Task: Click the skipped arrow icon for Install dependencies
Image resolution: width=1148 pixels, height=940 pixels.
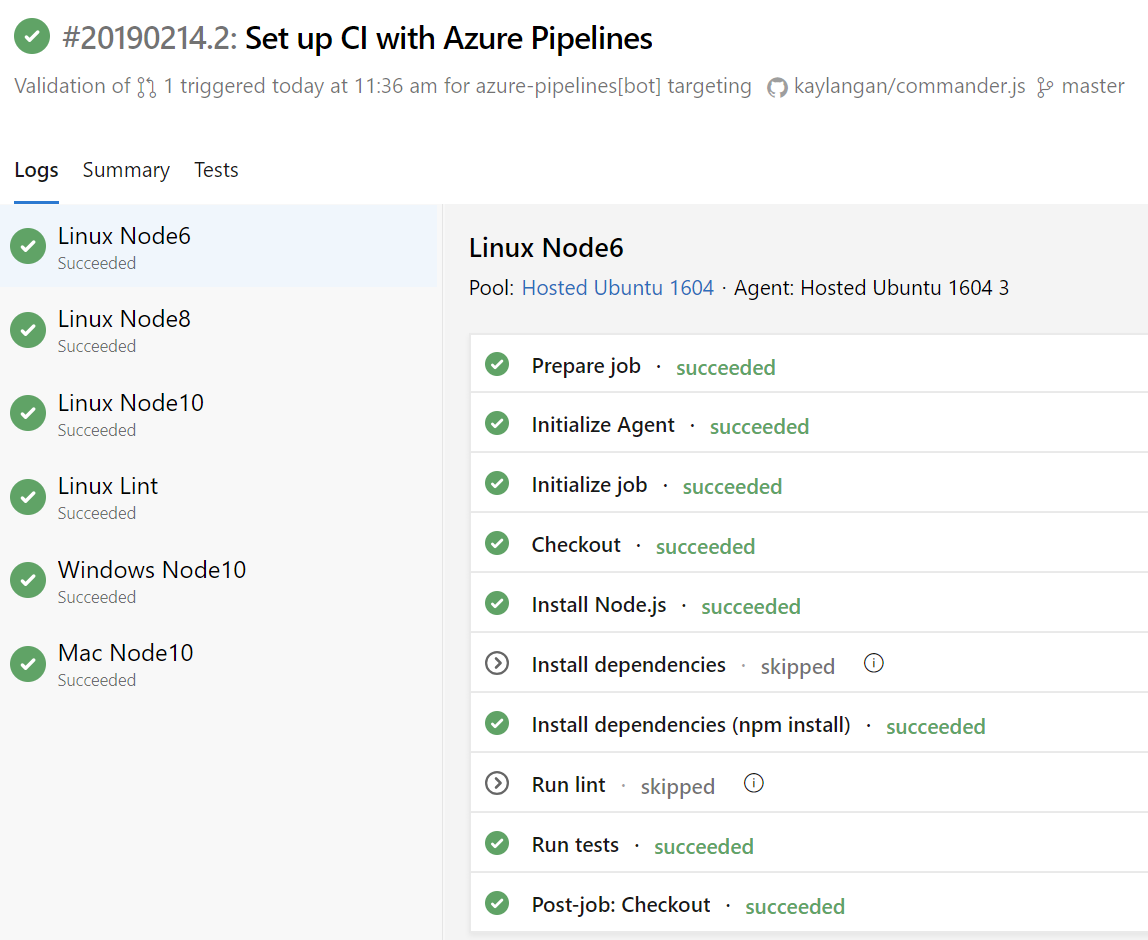Action: click(x=497, y=663)
